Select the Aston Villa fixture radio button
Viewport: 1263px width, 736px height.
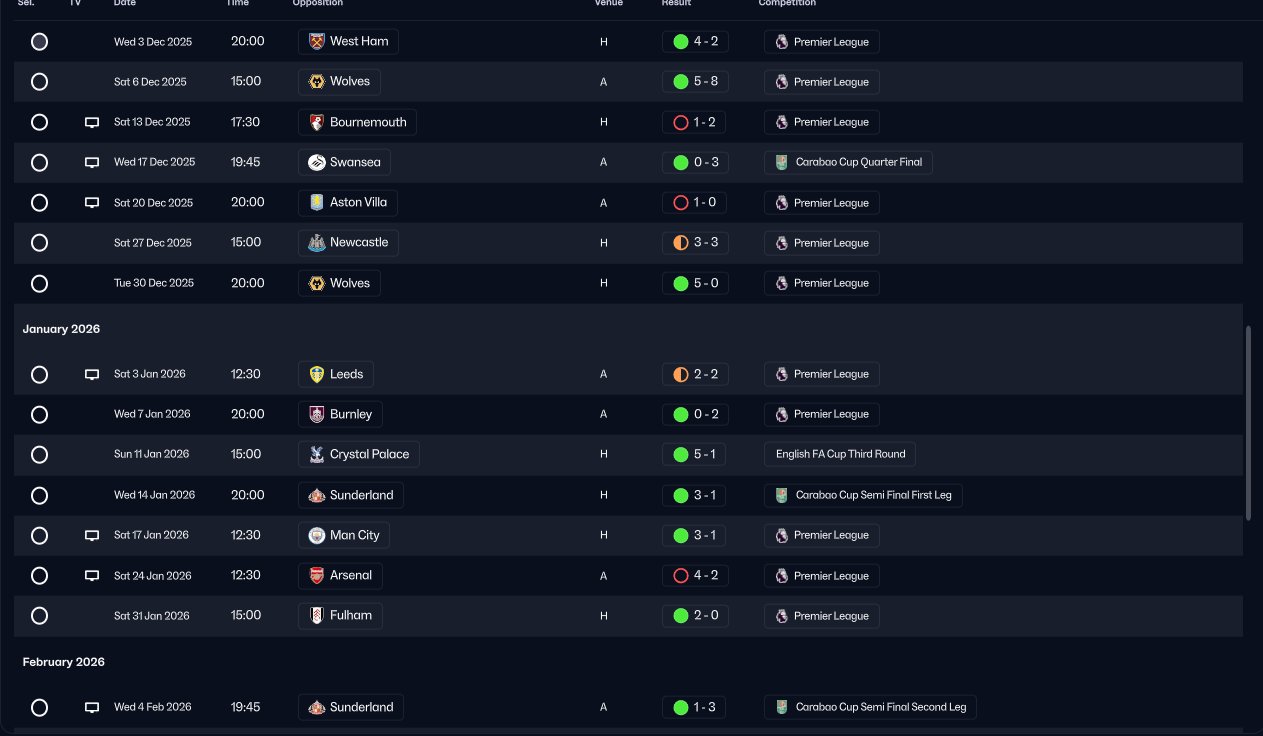point(39,203)
